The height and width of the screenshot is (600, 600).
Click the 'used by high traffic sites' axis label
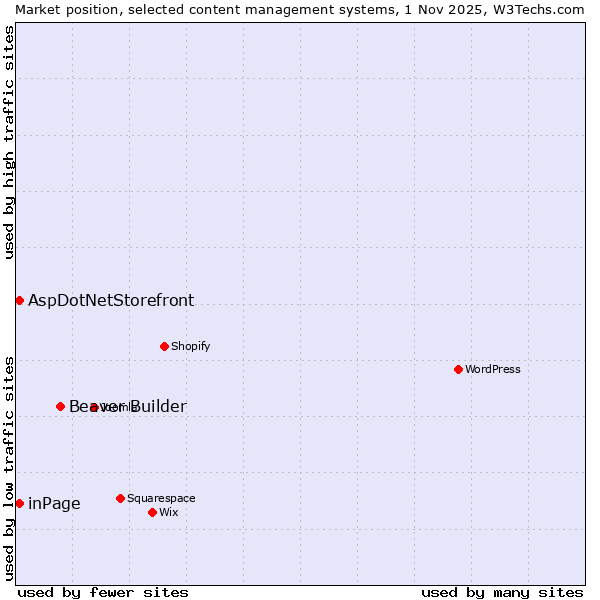pos(9,142)
